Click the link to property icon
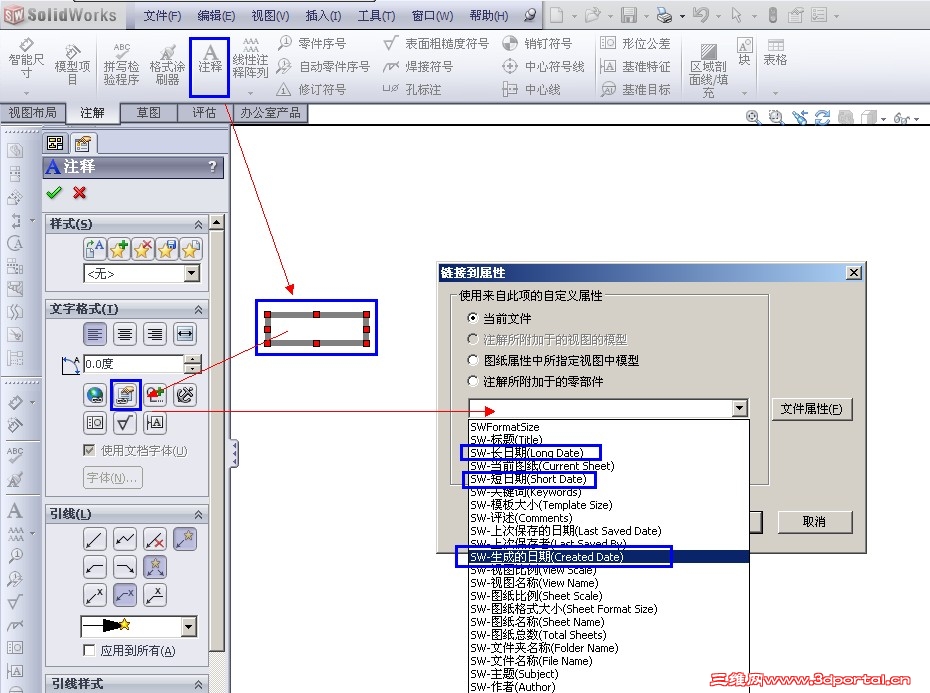Viewport: 930px width, 693px height. tap(125, 395)
